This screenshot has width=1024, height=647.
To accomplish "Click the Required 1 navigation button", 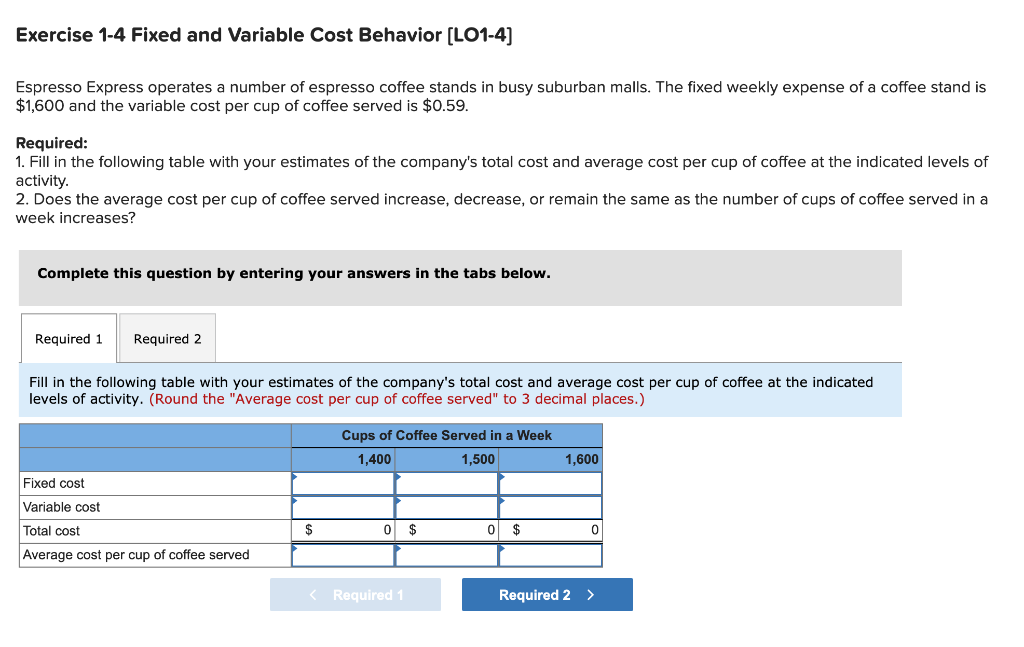I will [x=355, y=594].
